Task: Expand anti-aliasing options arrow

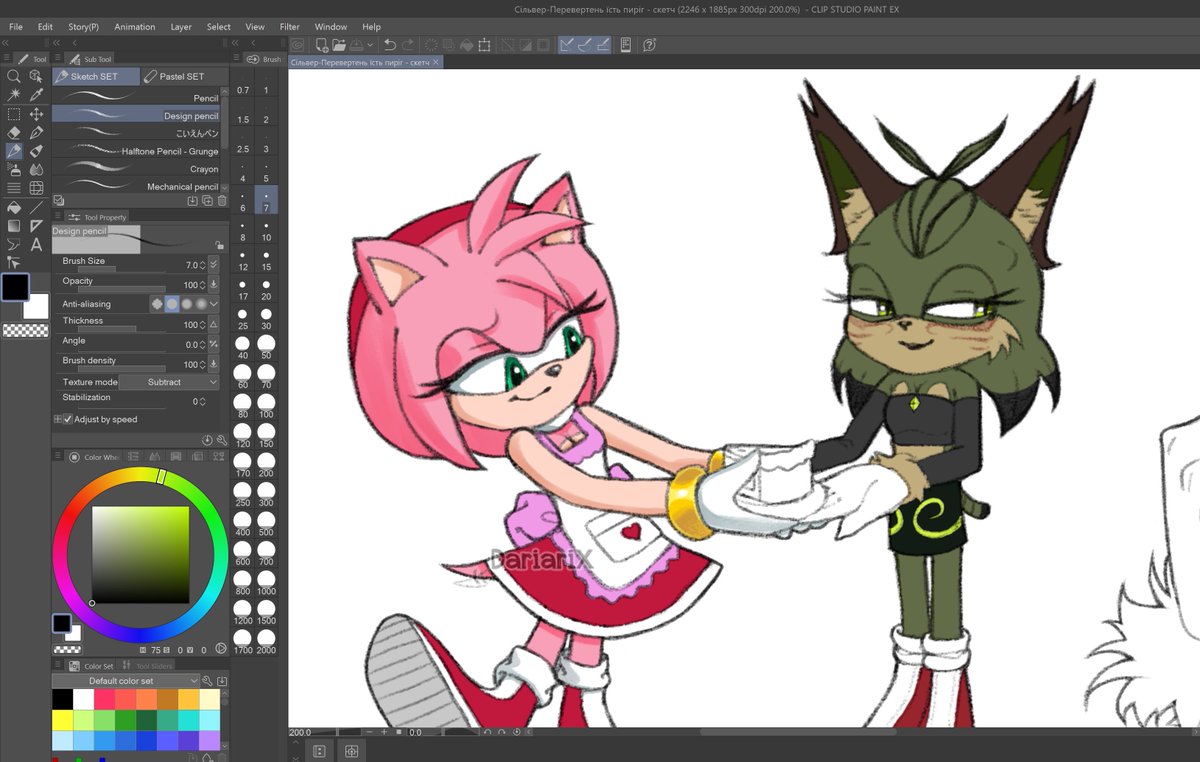Action: click(x=213, y=304)
